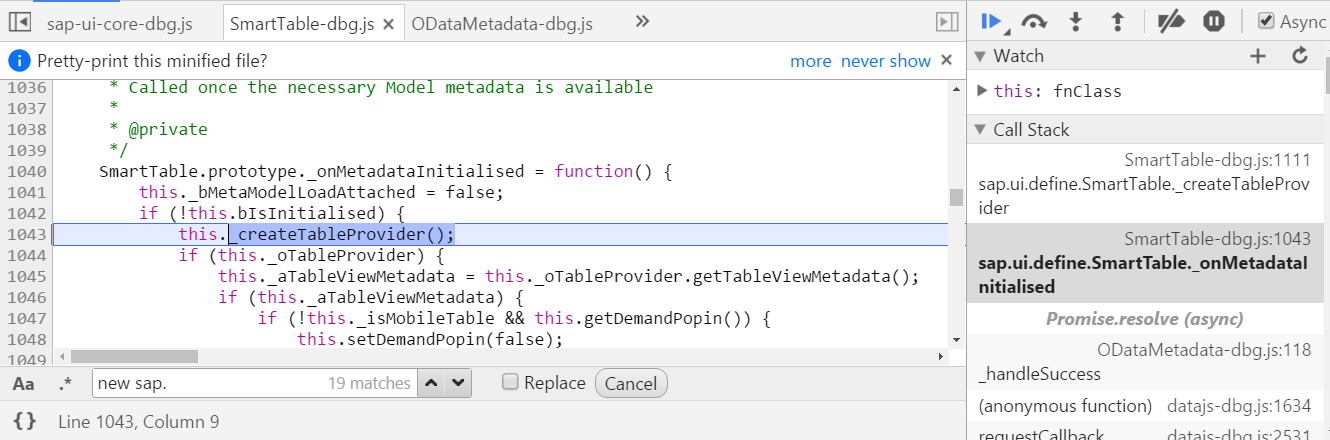The height and width of the screenshot is (440, 1330).
Task: Toggle the Async checkbox
Action: coord(1266,21)
